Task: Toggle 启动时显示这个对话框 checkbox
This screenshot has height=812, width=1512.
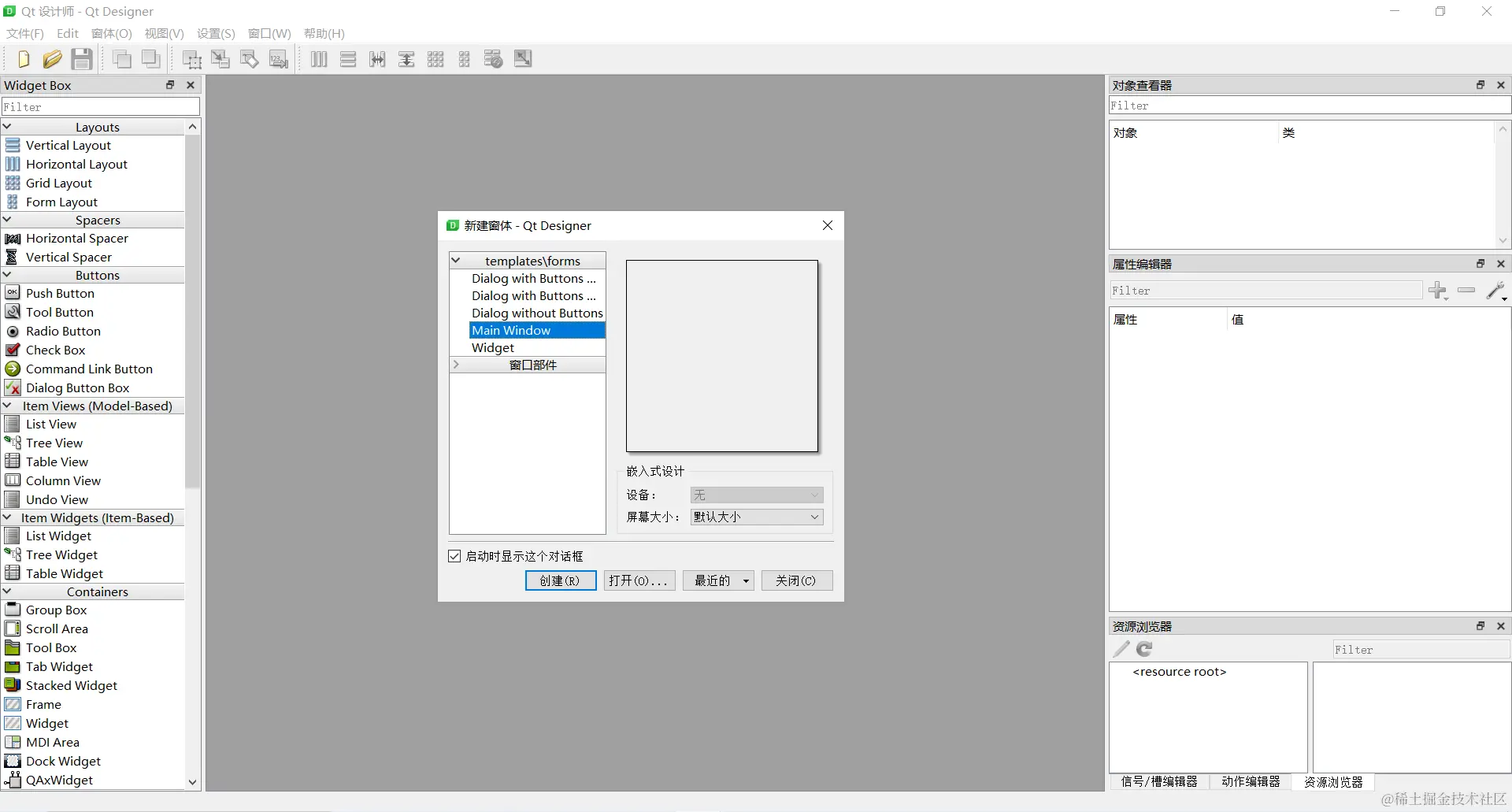Action: click(x=454, y=556)
